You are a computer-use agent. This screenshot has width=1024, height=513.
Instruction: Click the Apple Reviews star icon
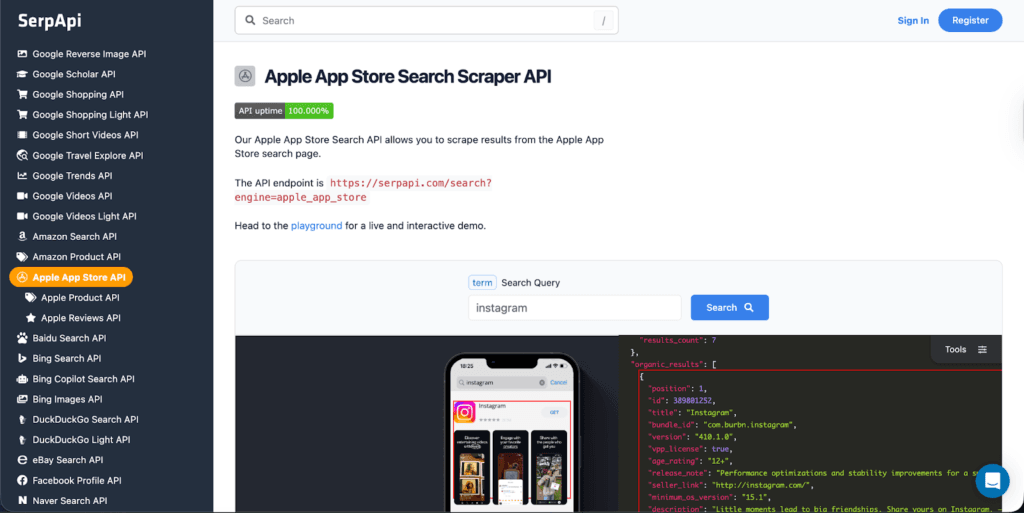[x=31, y=318]
